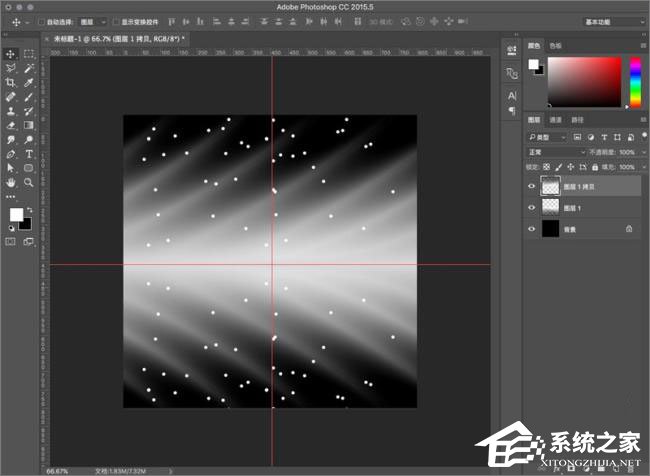This screenshot has width=650, height=476.
Task: Select the Healing Brush tool
Action: (x=10, y=97)
